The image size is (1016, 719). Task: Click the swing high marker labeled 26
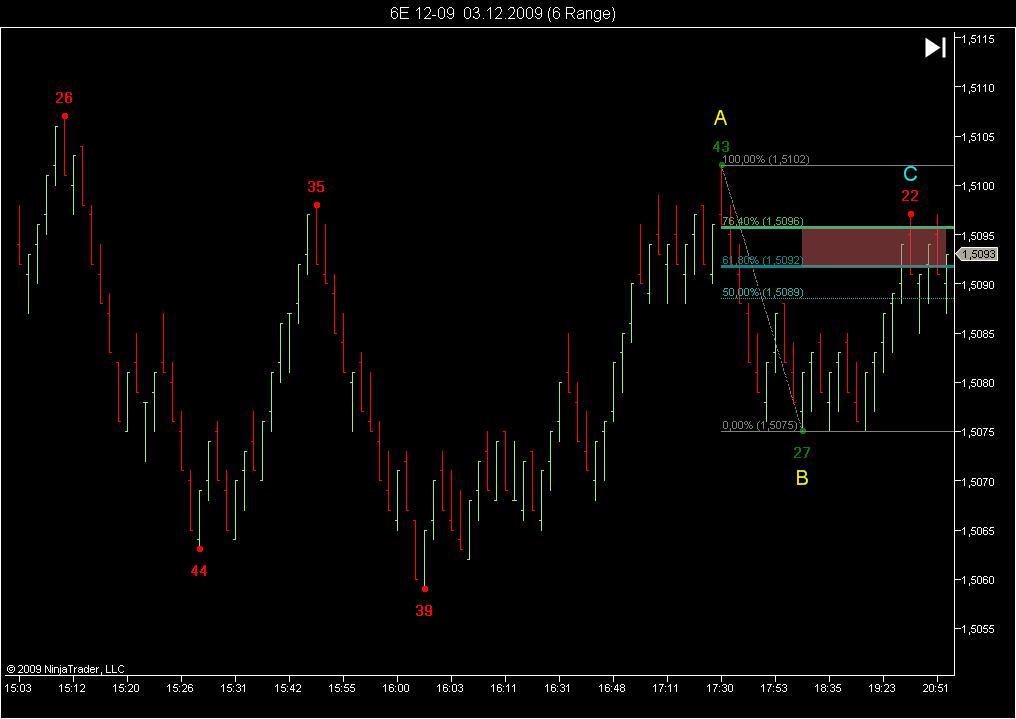point(65,116)
